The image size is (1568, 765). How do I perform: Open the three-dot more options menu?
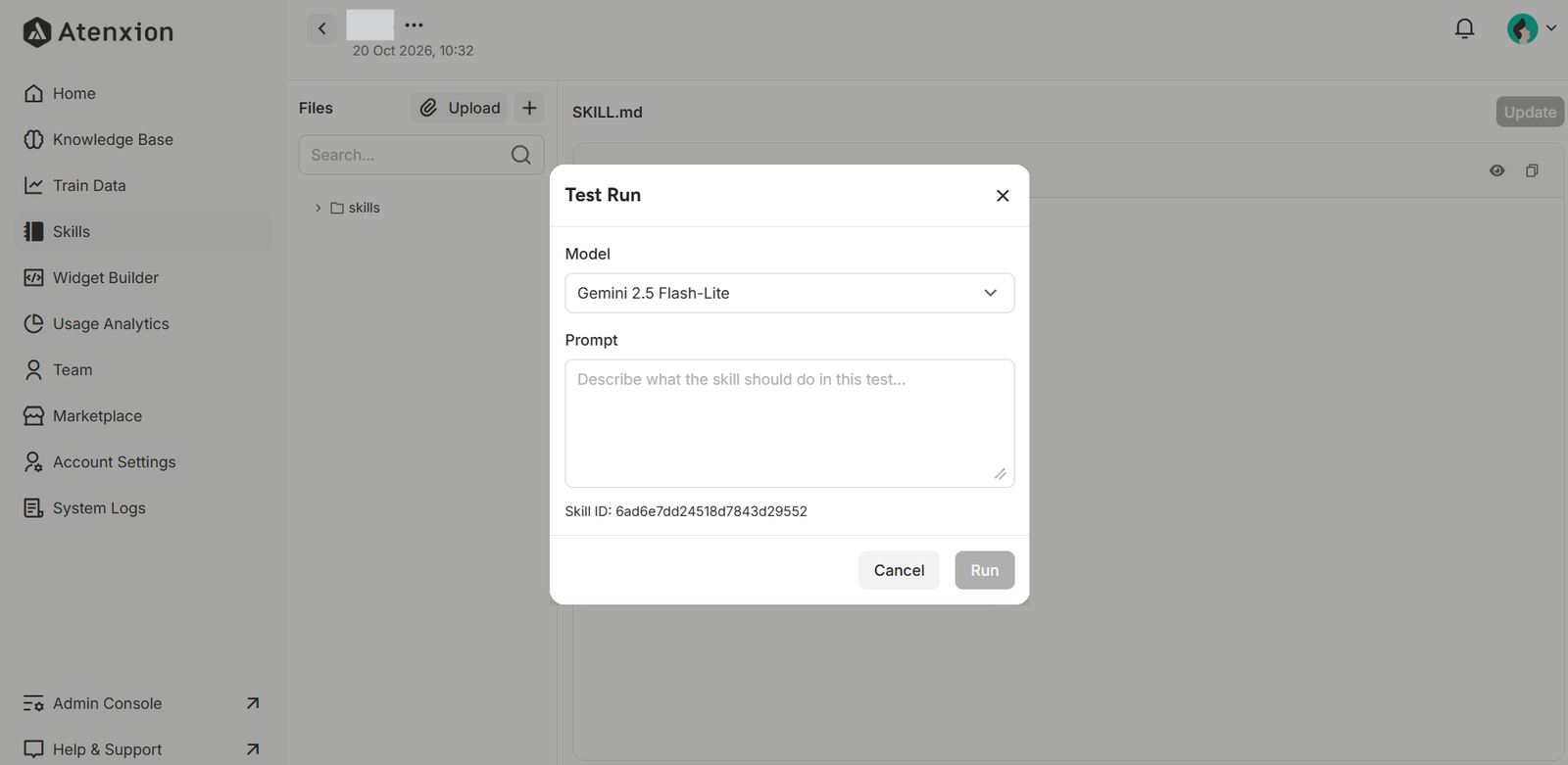pos(415,24)
